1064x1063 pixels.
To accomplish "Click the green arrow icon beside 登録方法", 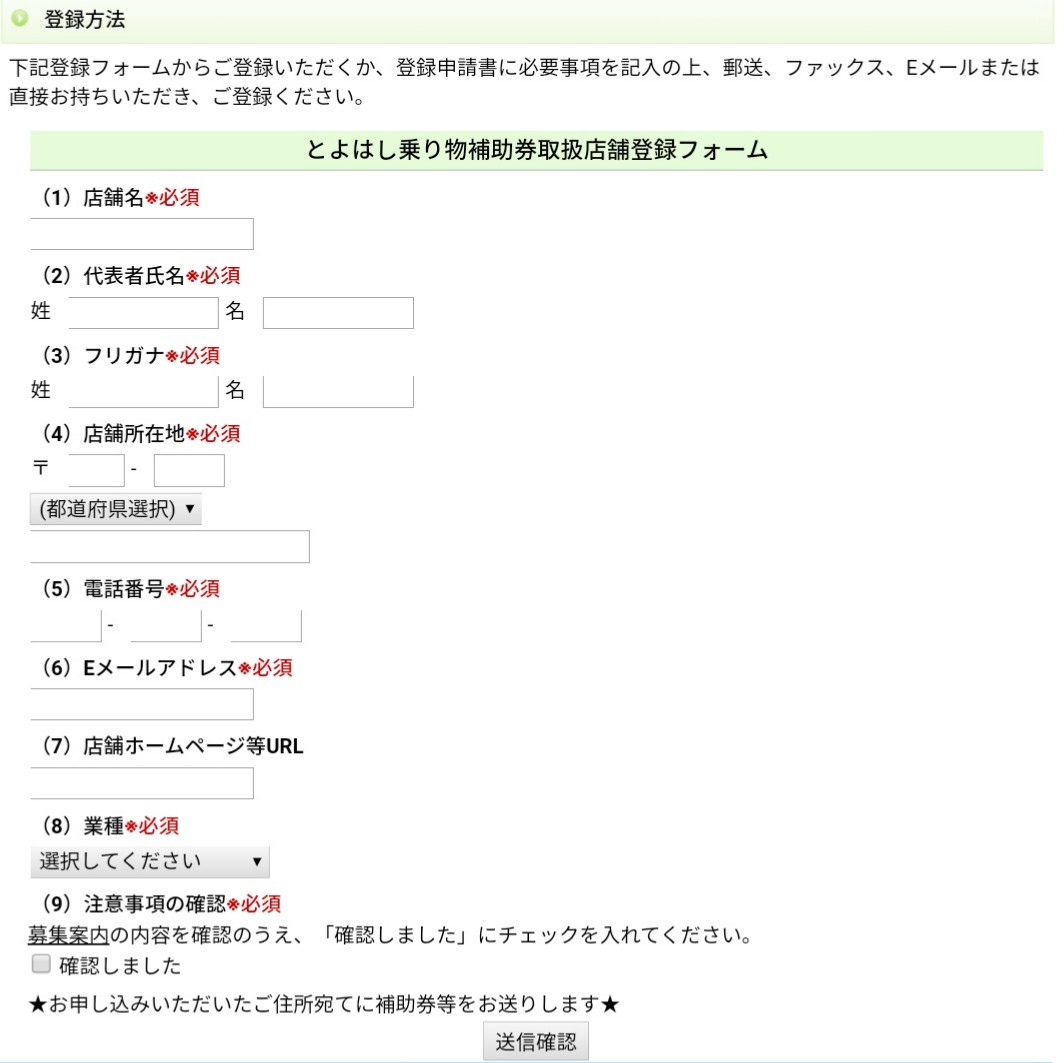I will (20, 18).
